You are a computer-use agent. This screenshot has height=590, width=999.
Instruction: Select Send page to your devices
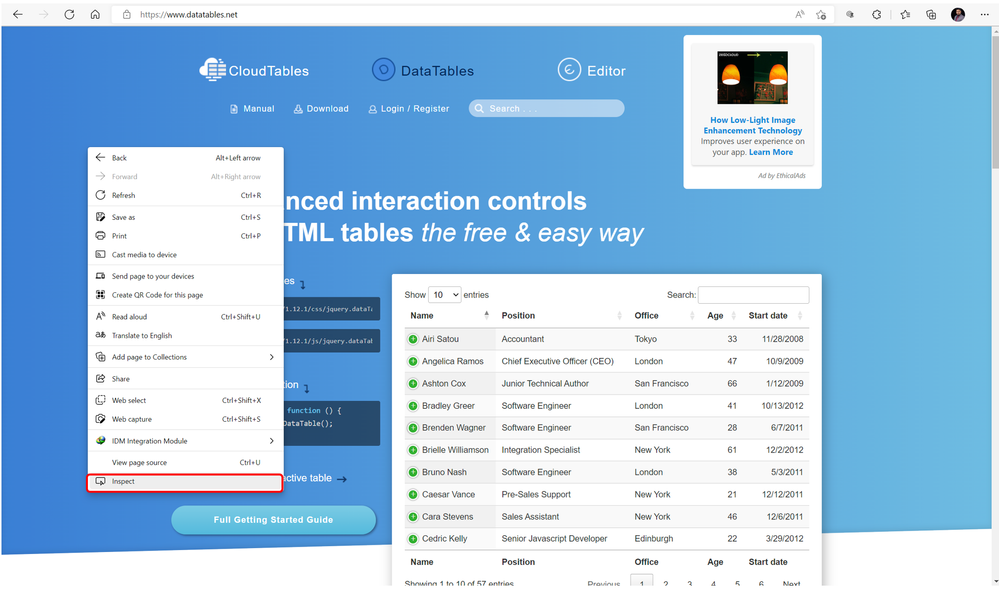click(185, 276)
